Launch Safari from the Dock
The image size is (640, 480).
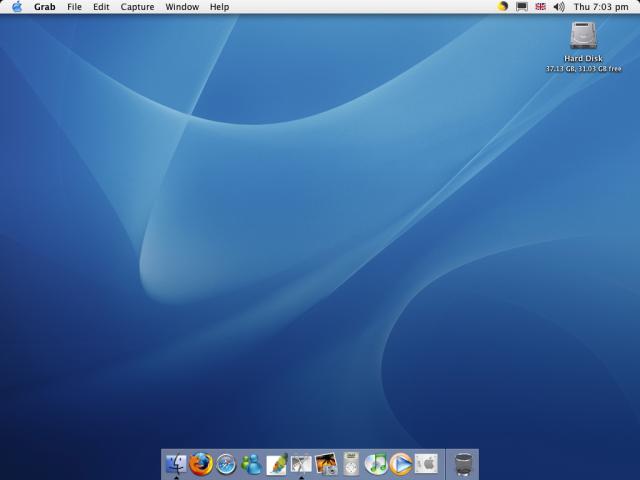click(x=226, y=464)
